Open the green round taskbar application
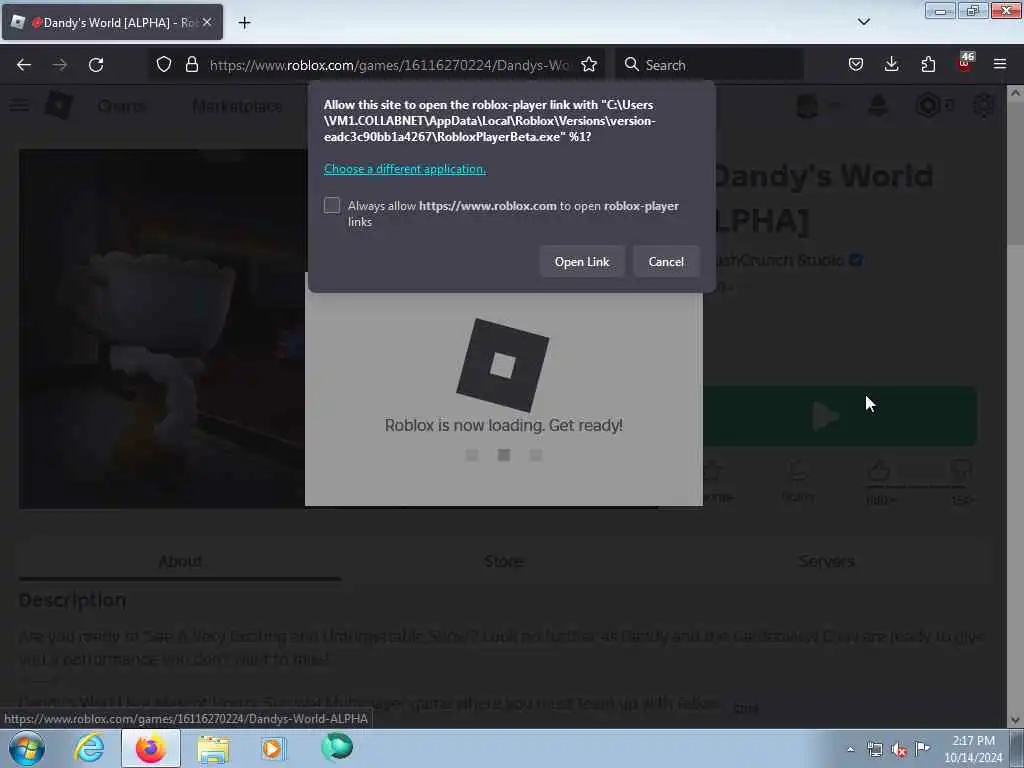The width and height of the screenshot is (1024, 768). click(337, 748)
